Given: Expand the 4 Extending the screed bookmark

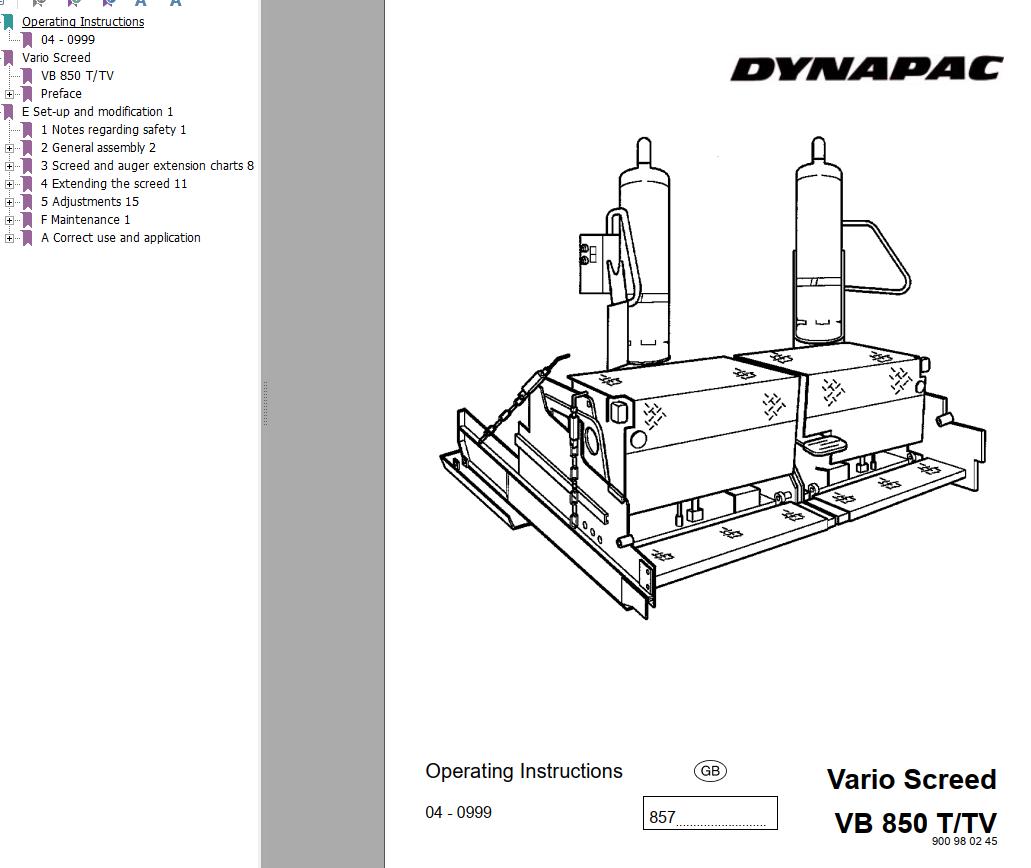Looking at the screenshot, I should (x=9, y=184).
